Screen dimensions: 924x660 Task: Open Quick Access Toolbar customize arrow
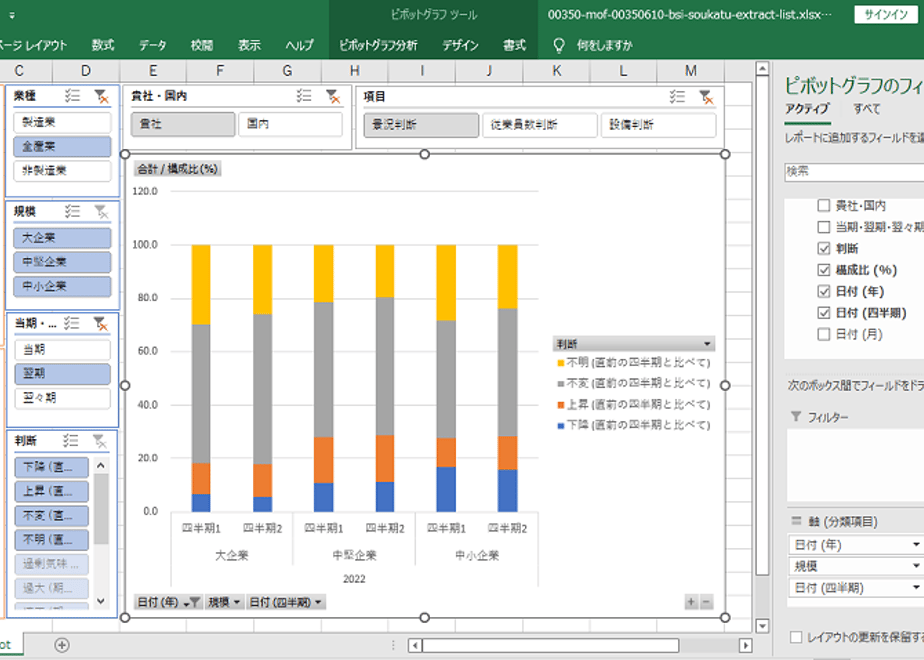click(x=12, y=15)
